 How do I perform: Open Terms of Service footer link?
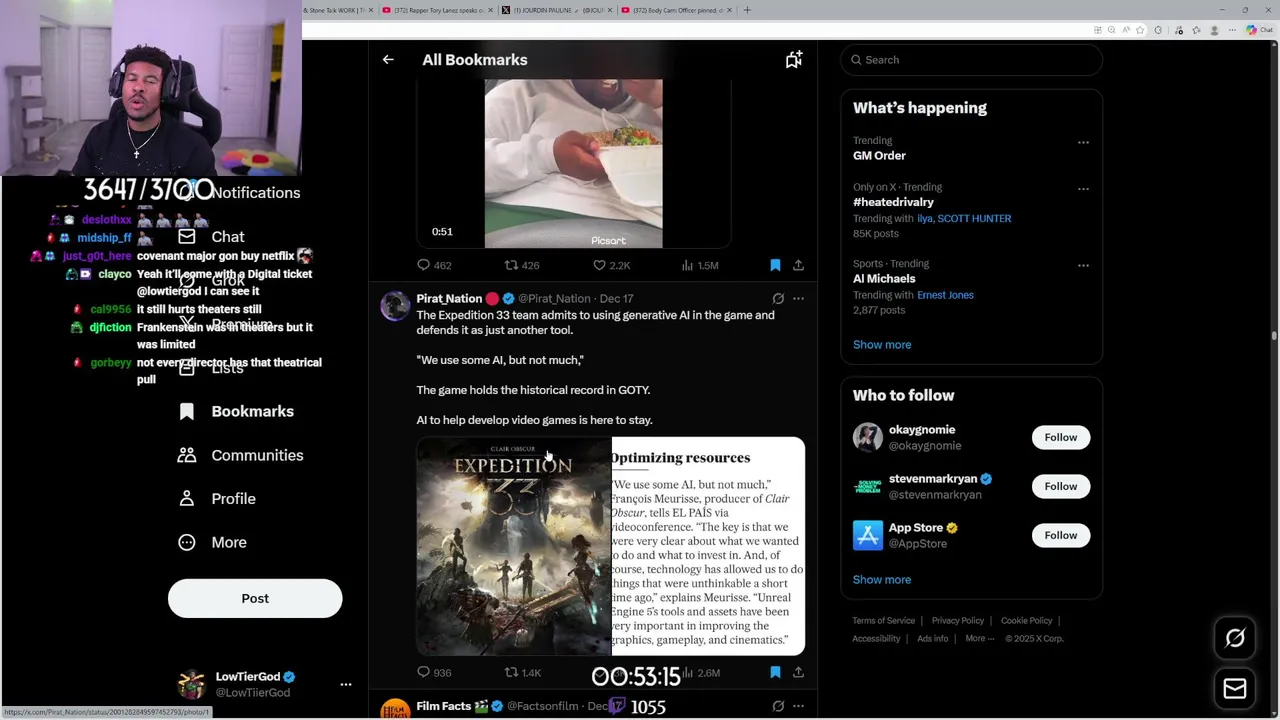point(884,621)
